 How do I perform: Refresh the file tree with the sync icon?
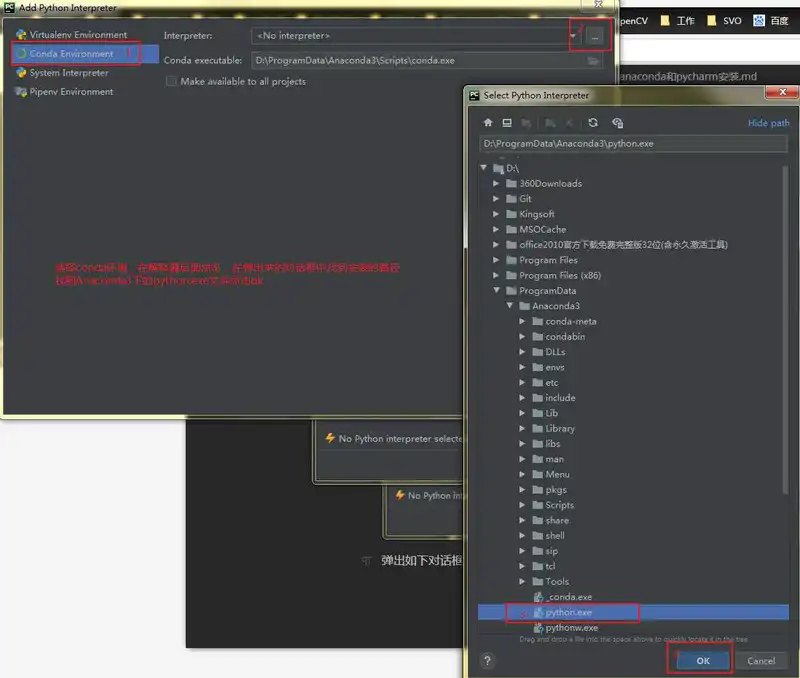coord(593,123)
